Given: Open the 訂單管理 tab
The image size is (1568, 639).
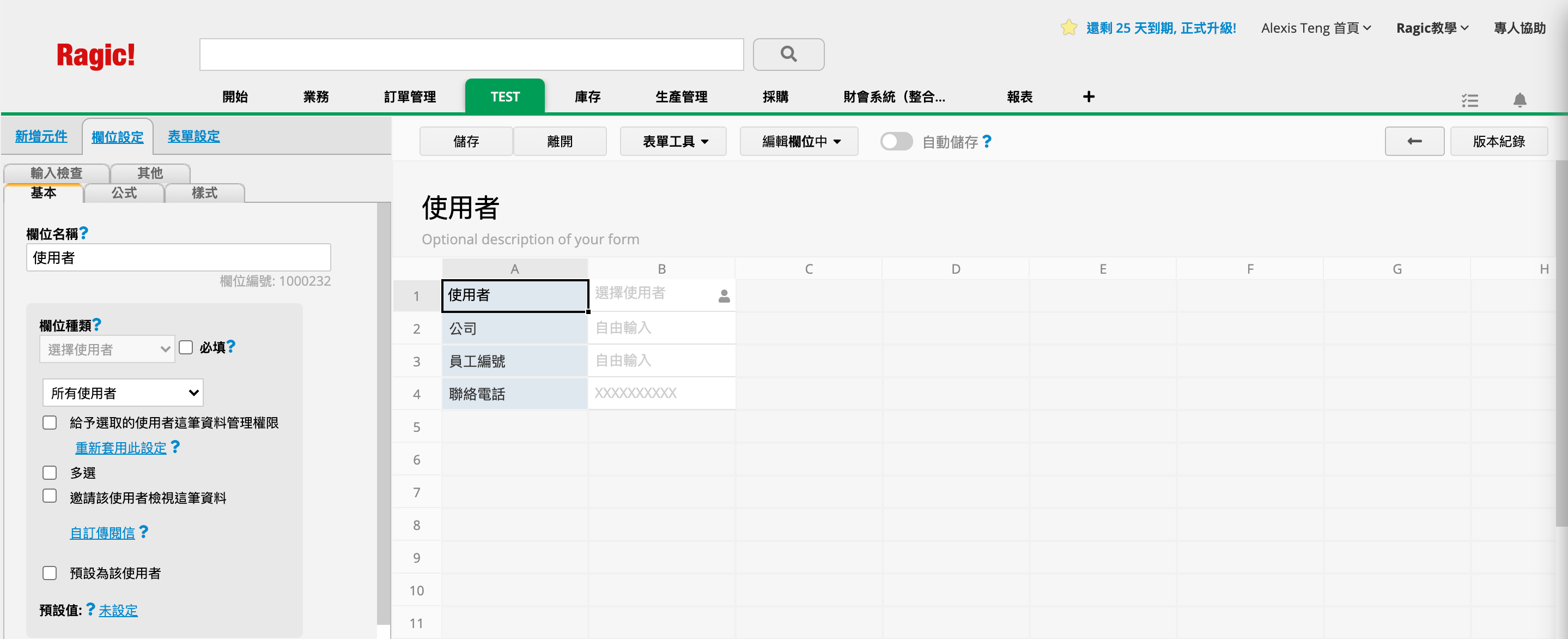Looking at the screenshot, I should (410, 97).
